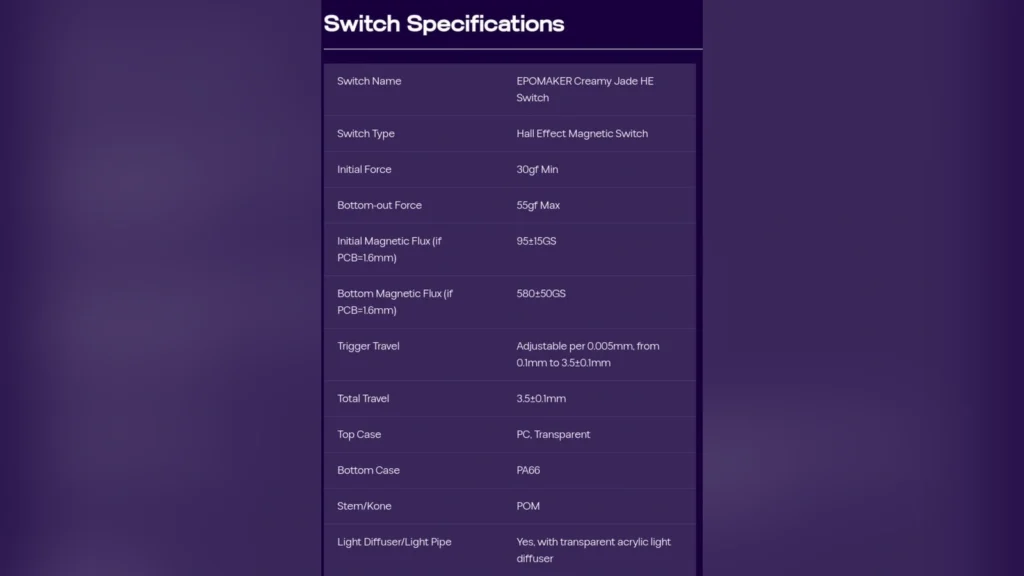
Task: Select the Total Travel label
Action: click(x=362, y=398)
